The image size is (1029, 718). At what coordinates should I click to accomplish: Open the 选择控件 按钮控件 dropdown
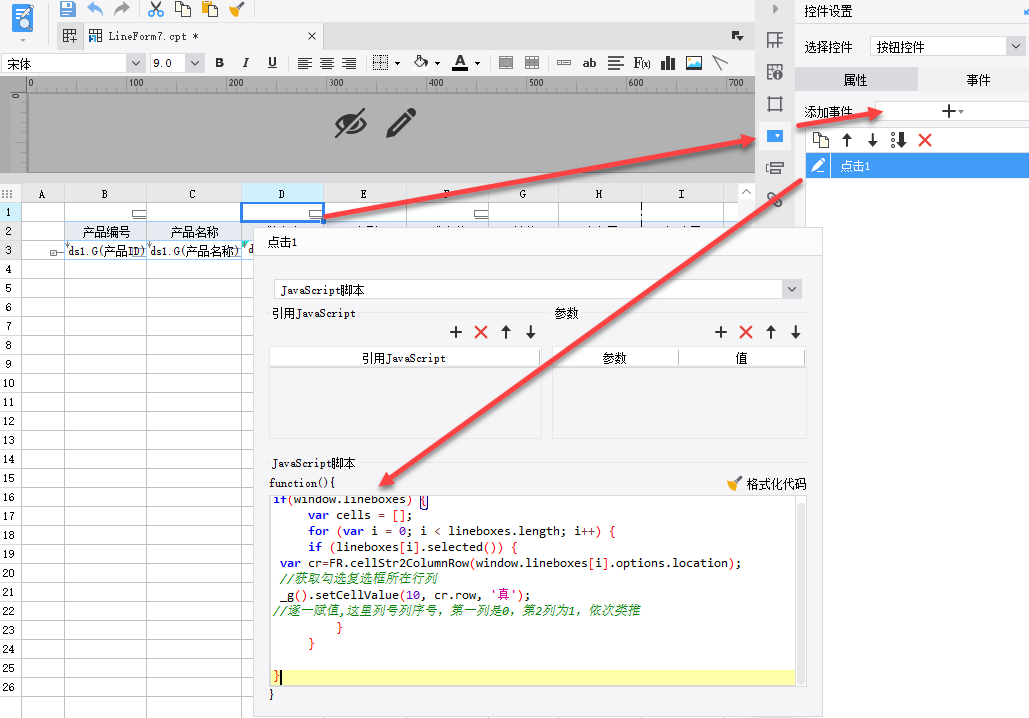coord(948,47)
